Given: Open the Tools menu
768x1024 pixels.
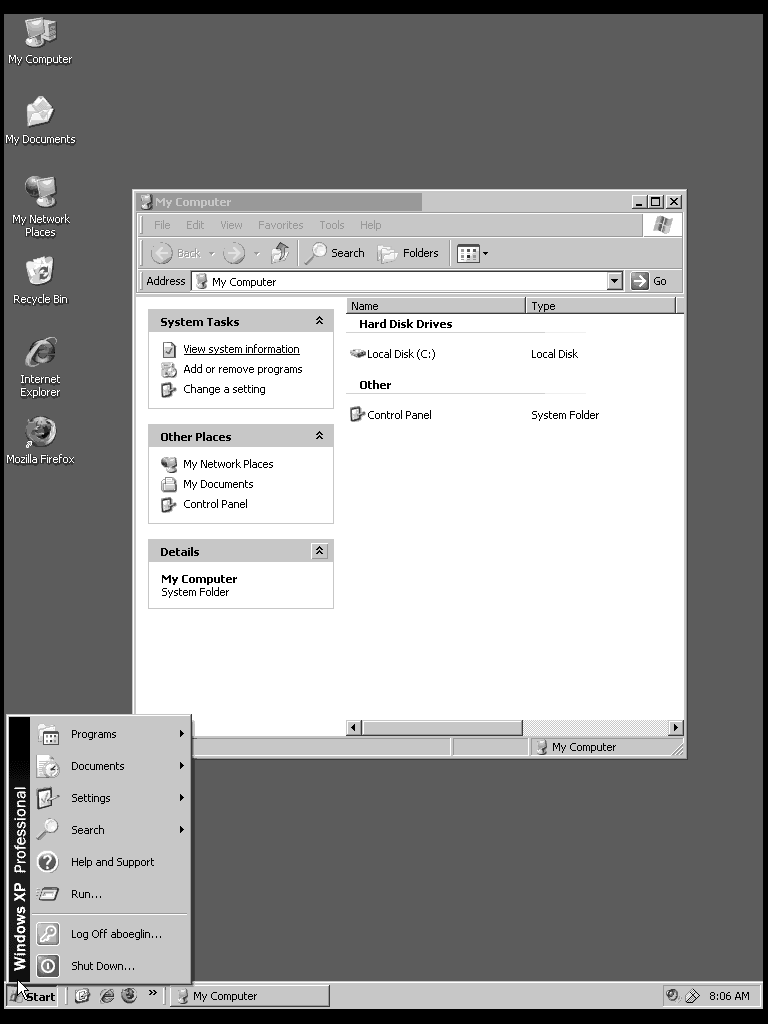Looking at the screenshot, I should (332, 225).
